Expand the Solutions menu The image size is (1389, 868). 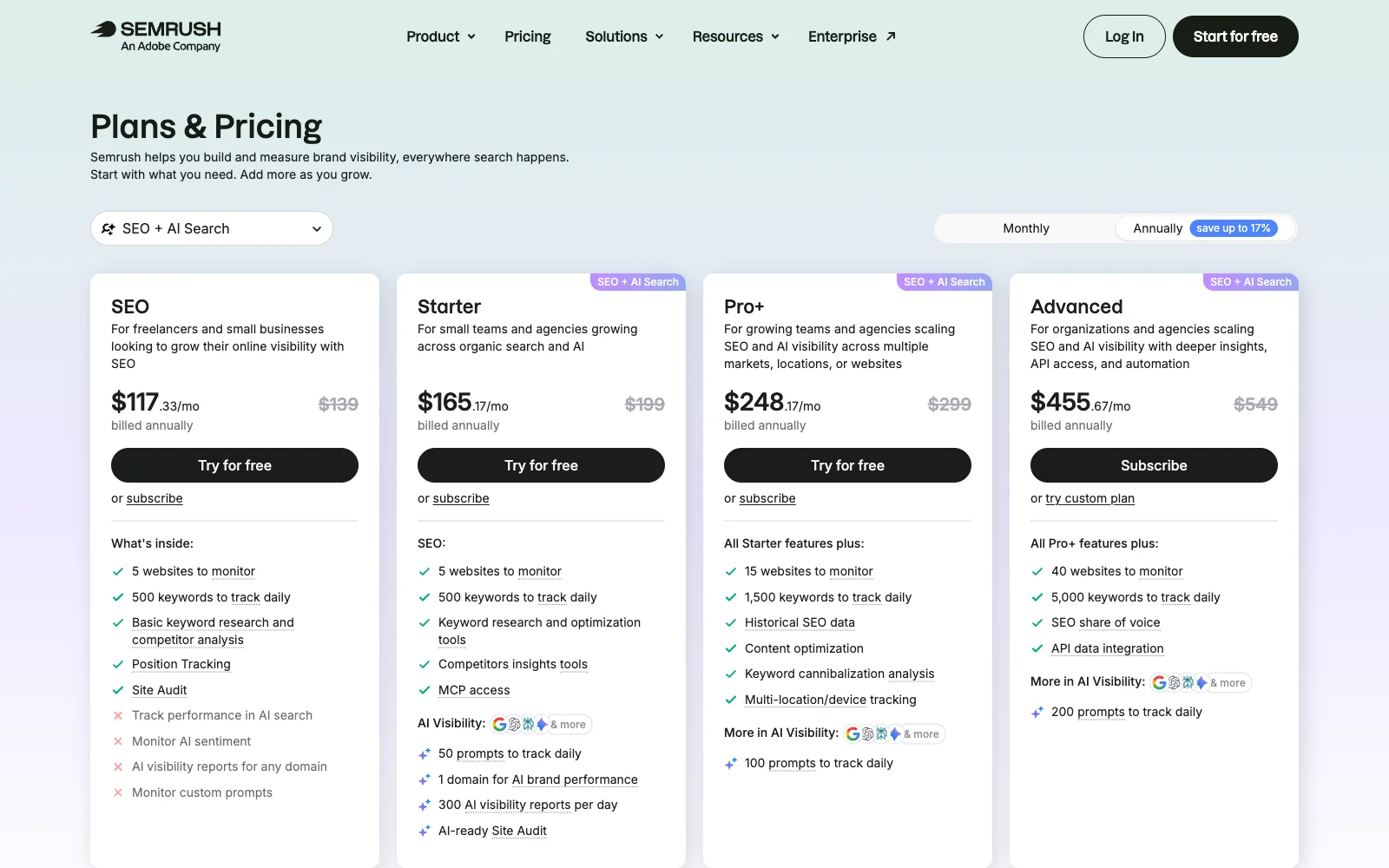pos(624,36)
